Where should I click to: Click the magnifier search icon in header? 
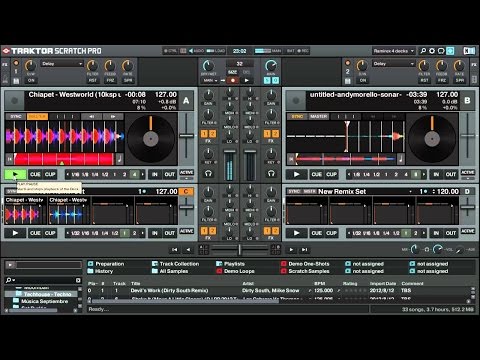423,51
